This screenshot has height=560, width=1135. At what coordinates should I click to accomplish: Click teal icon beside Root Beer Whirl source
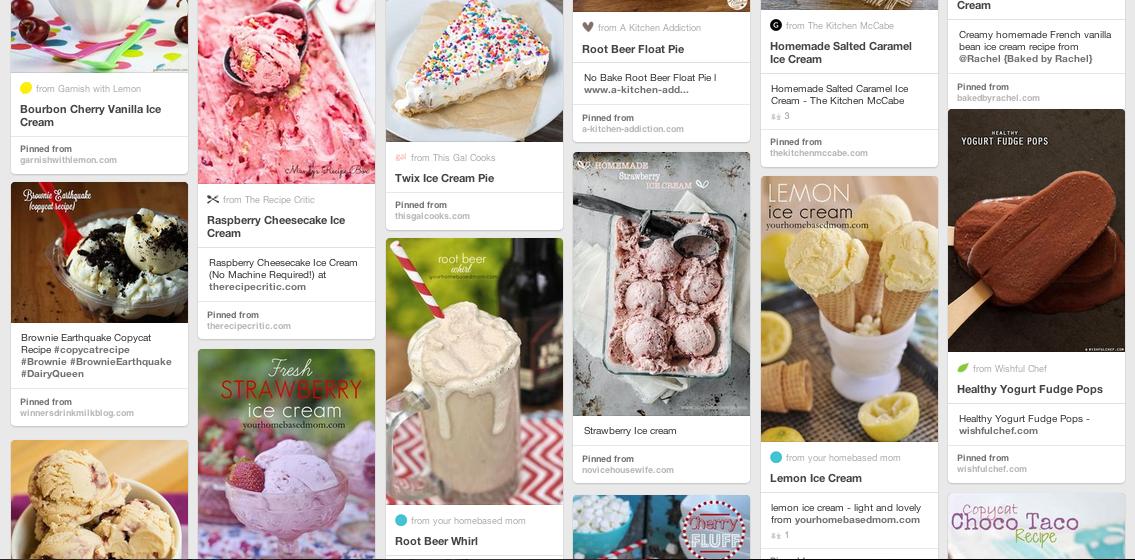(x=401, y=520)
